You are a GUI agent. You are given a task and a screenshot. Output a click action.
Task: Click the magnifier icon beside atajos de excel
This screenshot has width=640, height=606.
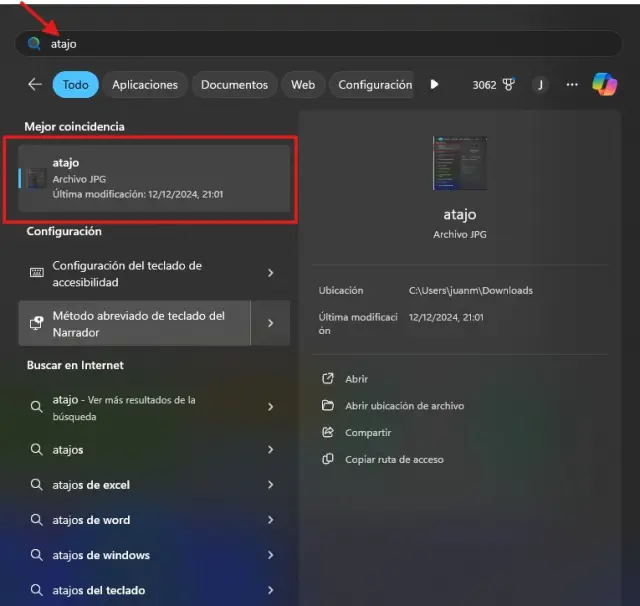36,485
